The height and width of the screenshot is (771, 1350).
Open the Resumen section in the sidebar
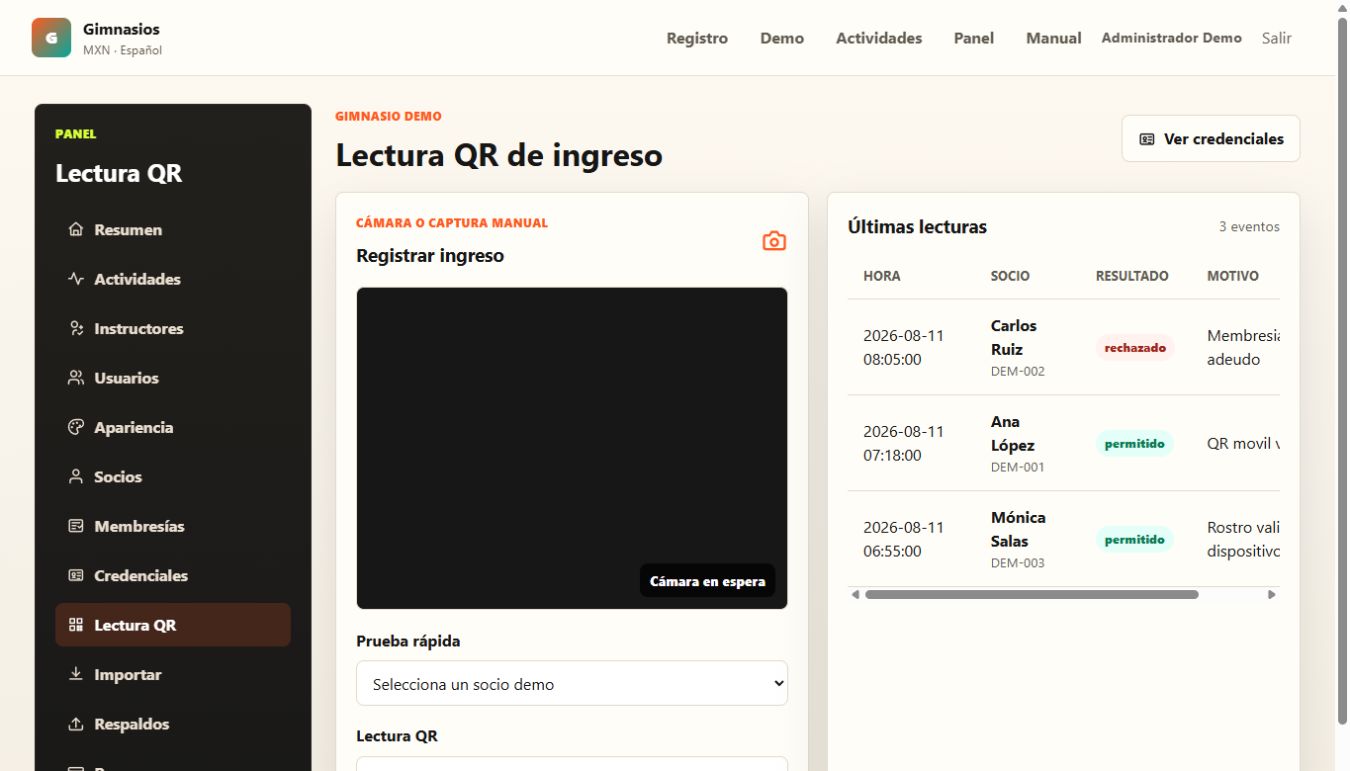173,230
